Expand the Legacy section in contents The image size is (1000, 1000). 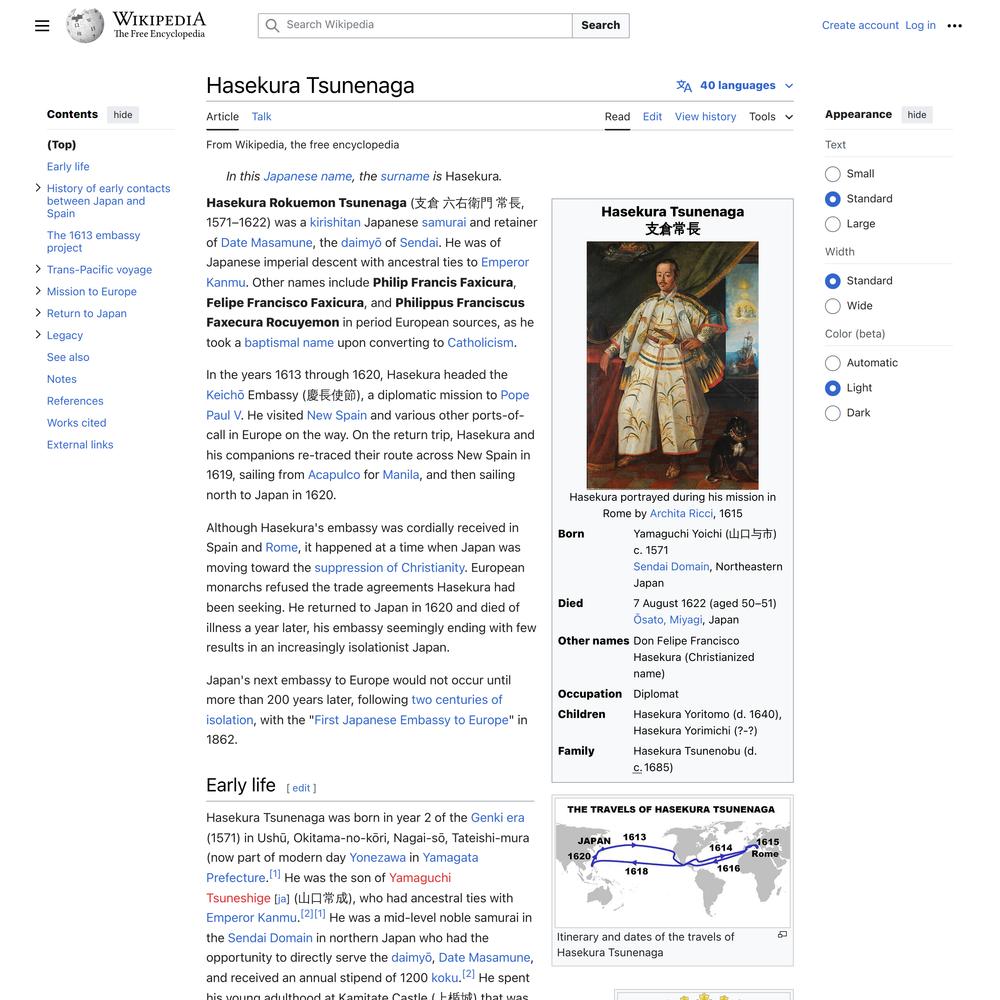(x=38, y=335)
